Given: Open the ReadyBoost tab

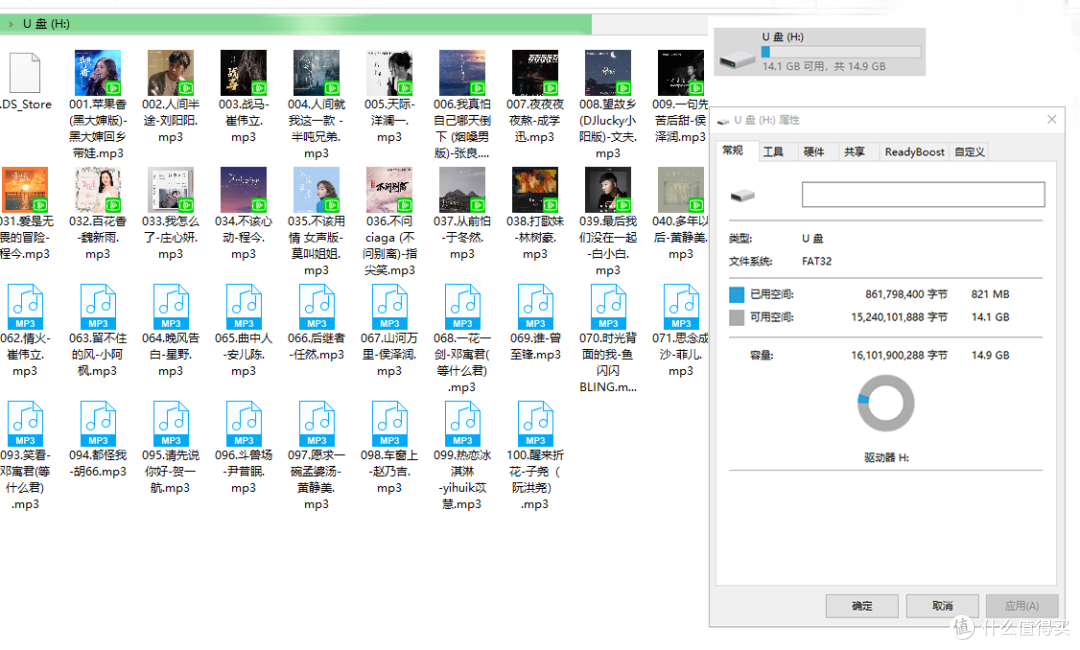Looking at the screenshot, I should pos(915,151).
